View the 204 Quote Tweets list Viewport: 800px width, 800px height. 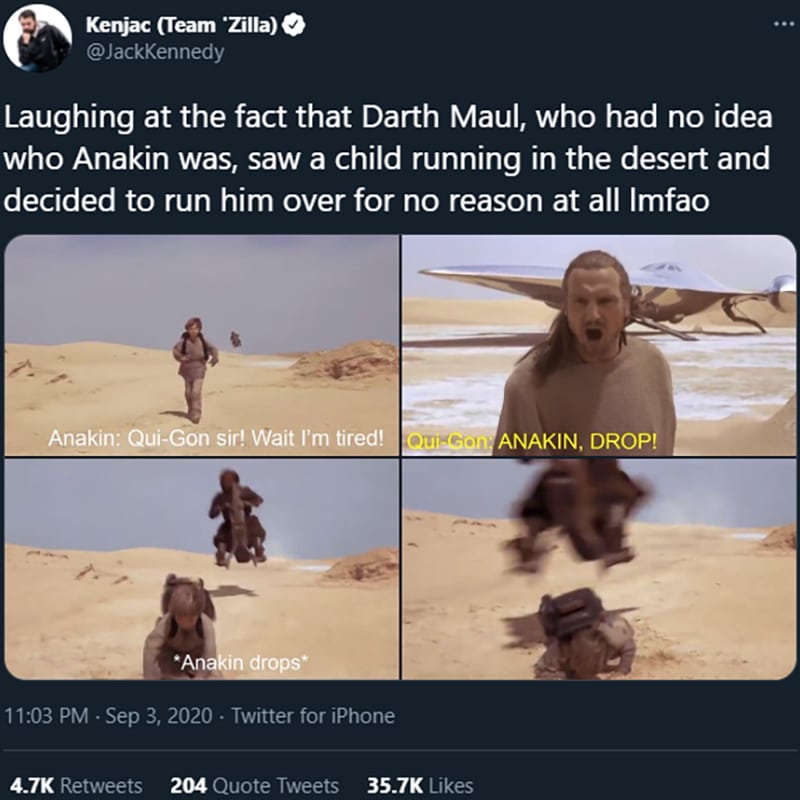[255, 785]
